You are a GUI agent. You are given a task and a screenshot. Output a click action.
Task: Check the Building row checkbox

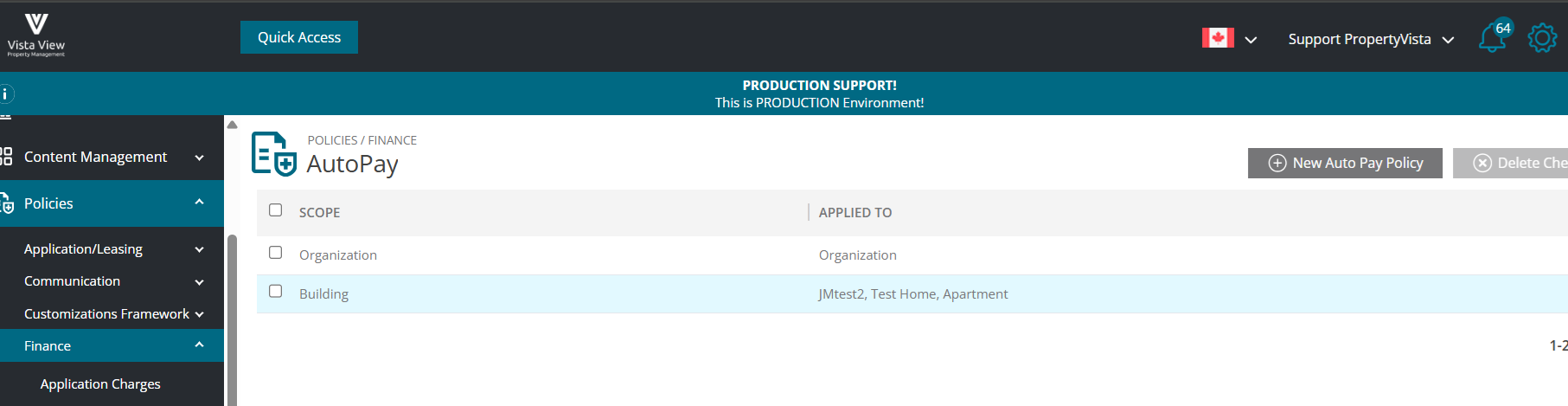(276, 292)
